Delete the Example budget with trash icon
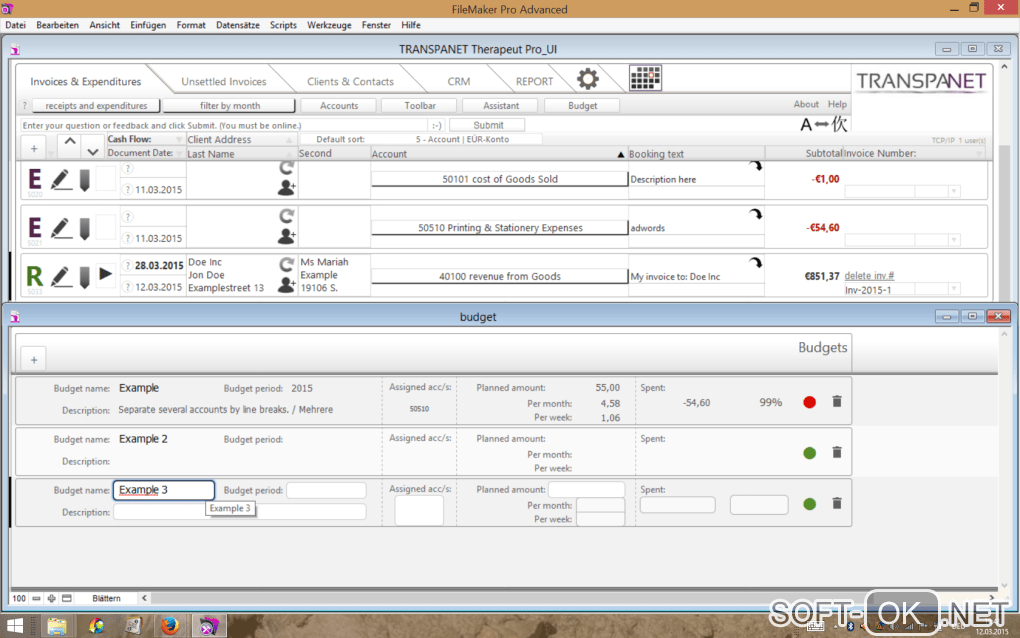1020x638 pixels. (837, 401)
